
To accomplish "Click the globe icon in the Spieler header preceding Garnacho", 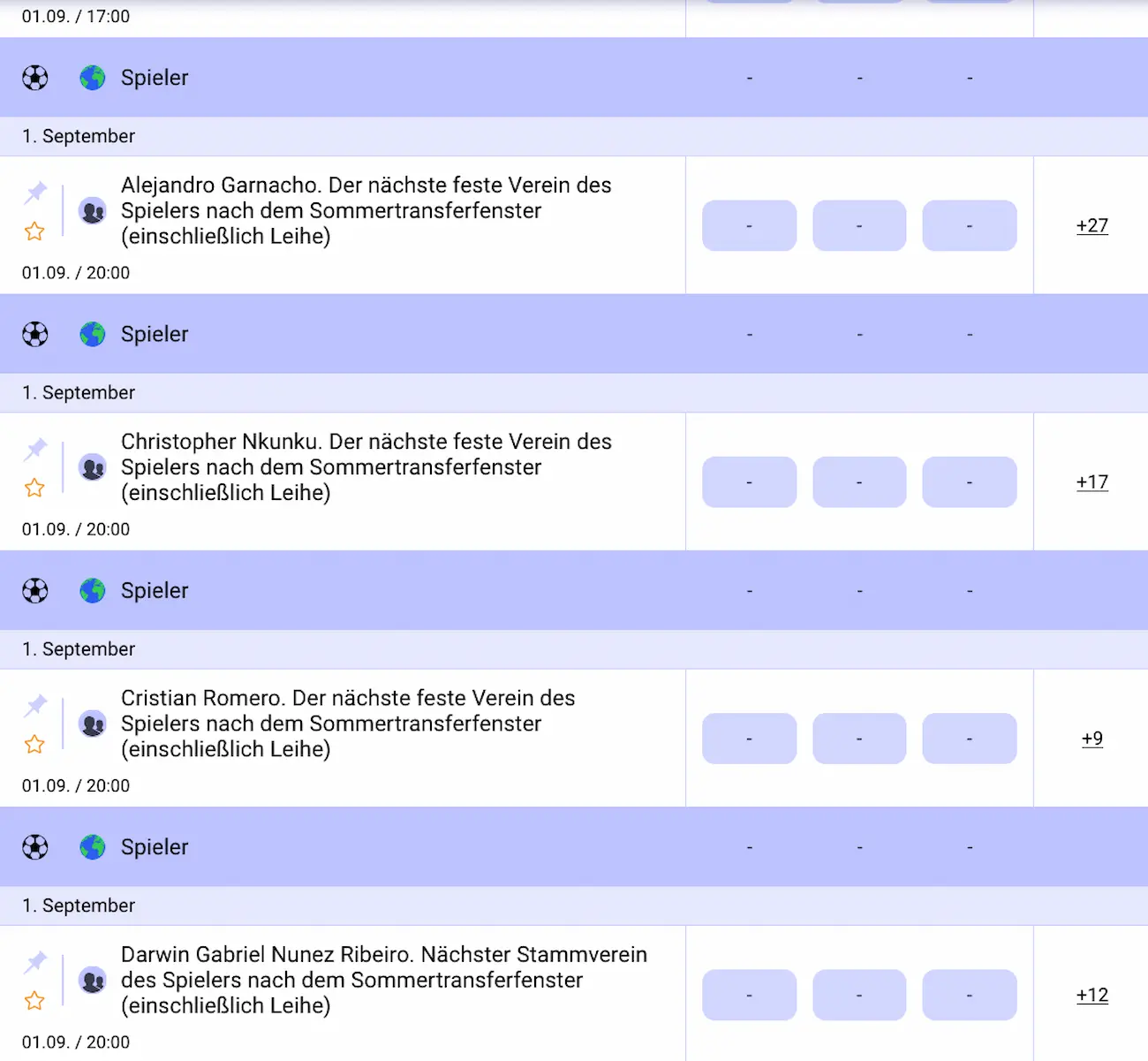I will 93,78.
